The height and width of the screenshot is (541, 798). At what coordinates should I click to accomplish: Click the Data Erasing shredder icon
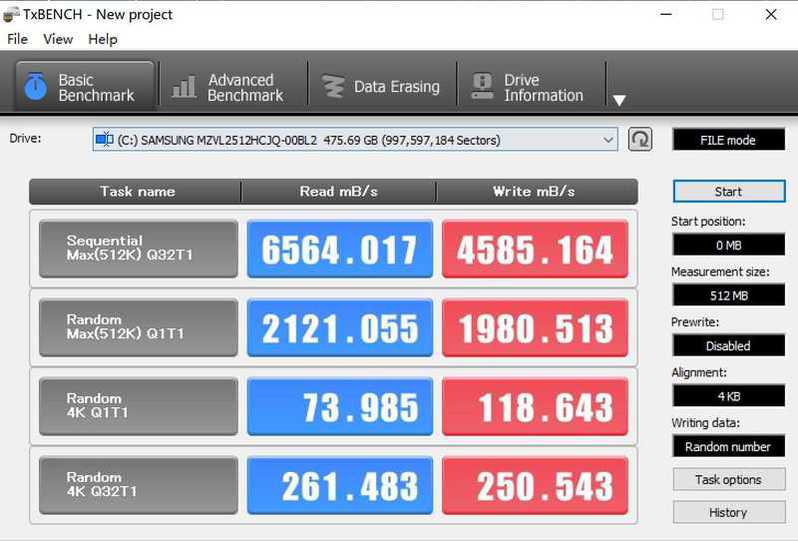click(333, 87)
